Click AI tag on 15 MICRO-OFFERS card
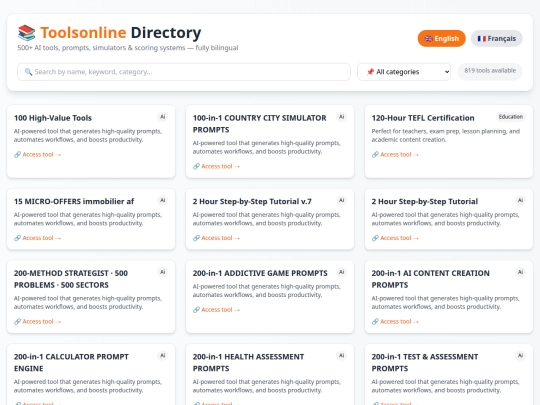The width and height of the screenshot is (540, 405). 163,200
